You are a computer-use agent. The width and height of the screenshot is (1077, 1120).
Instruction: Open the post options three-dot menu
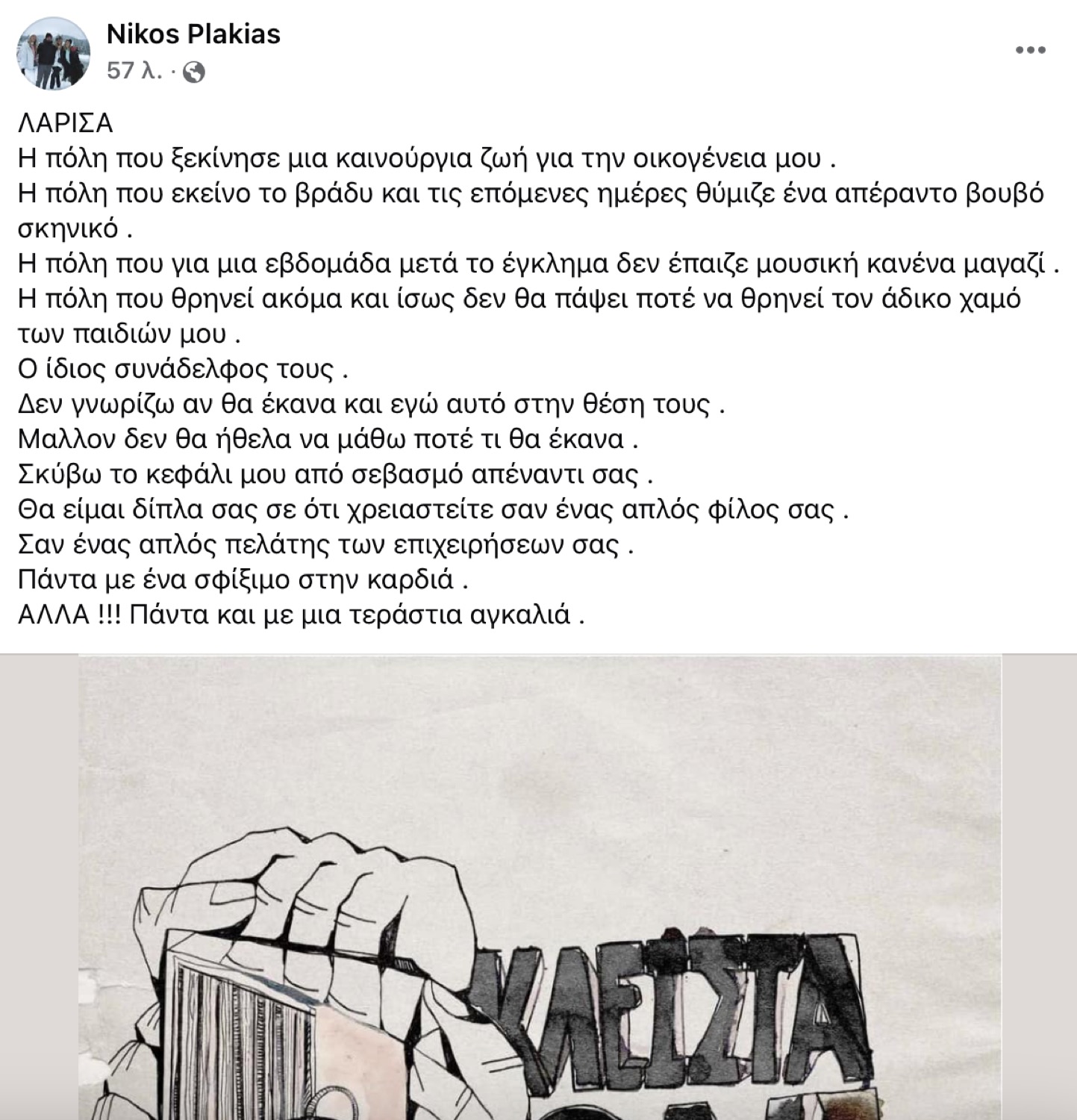click(x=1031, y=51)
